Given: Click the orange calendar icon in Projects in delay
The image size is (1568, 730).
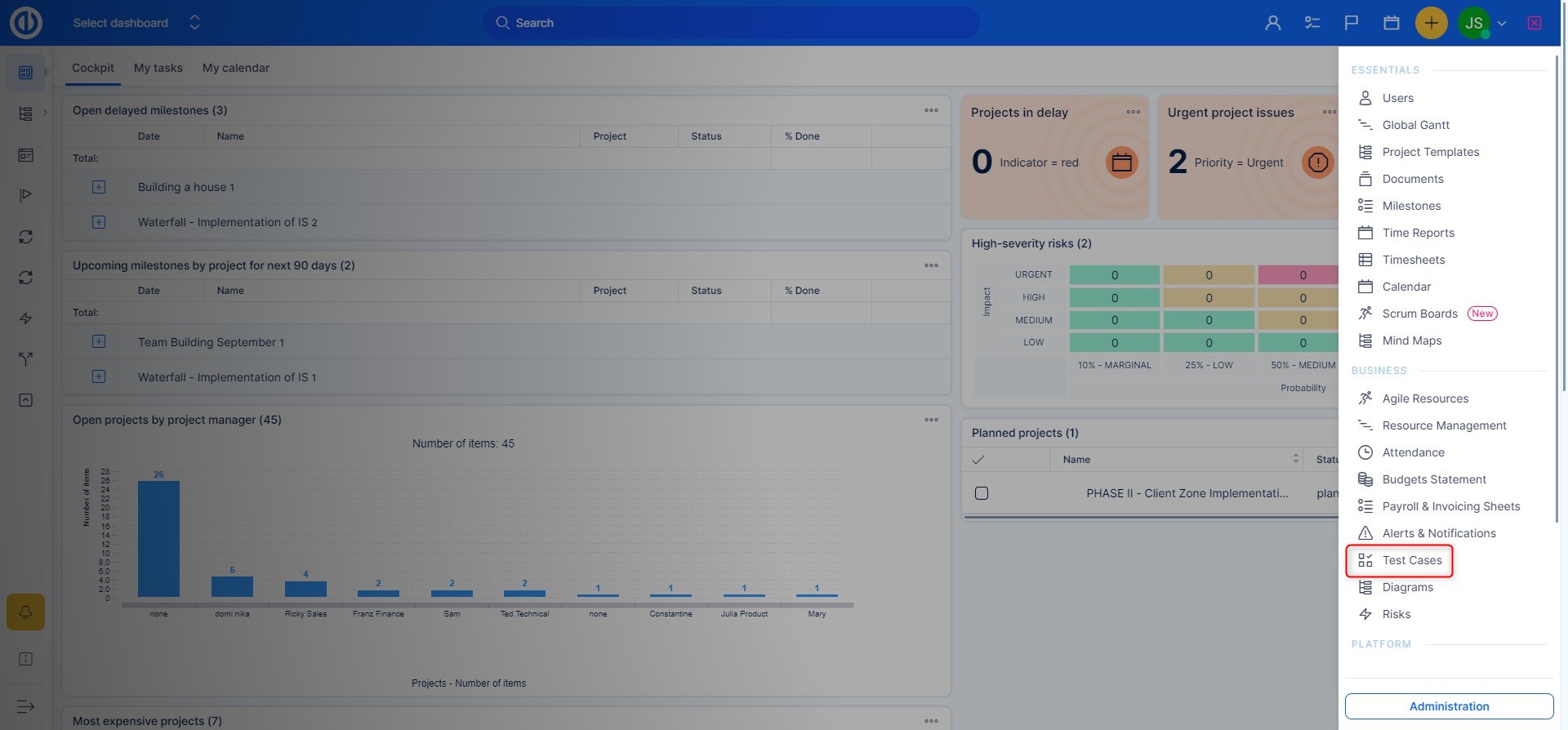Looking at the screenshot, I should pyautogui.click(x=1121, y=162).
